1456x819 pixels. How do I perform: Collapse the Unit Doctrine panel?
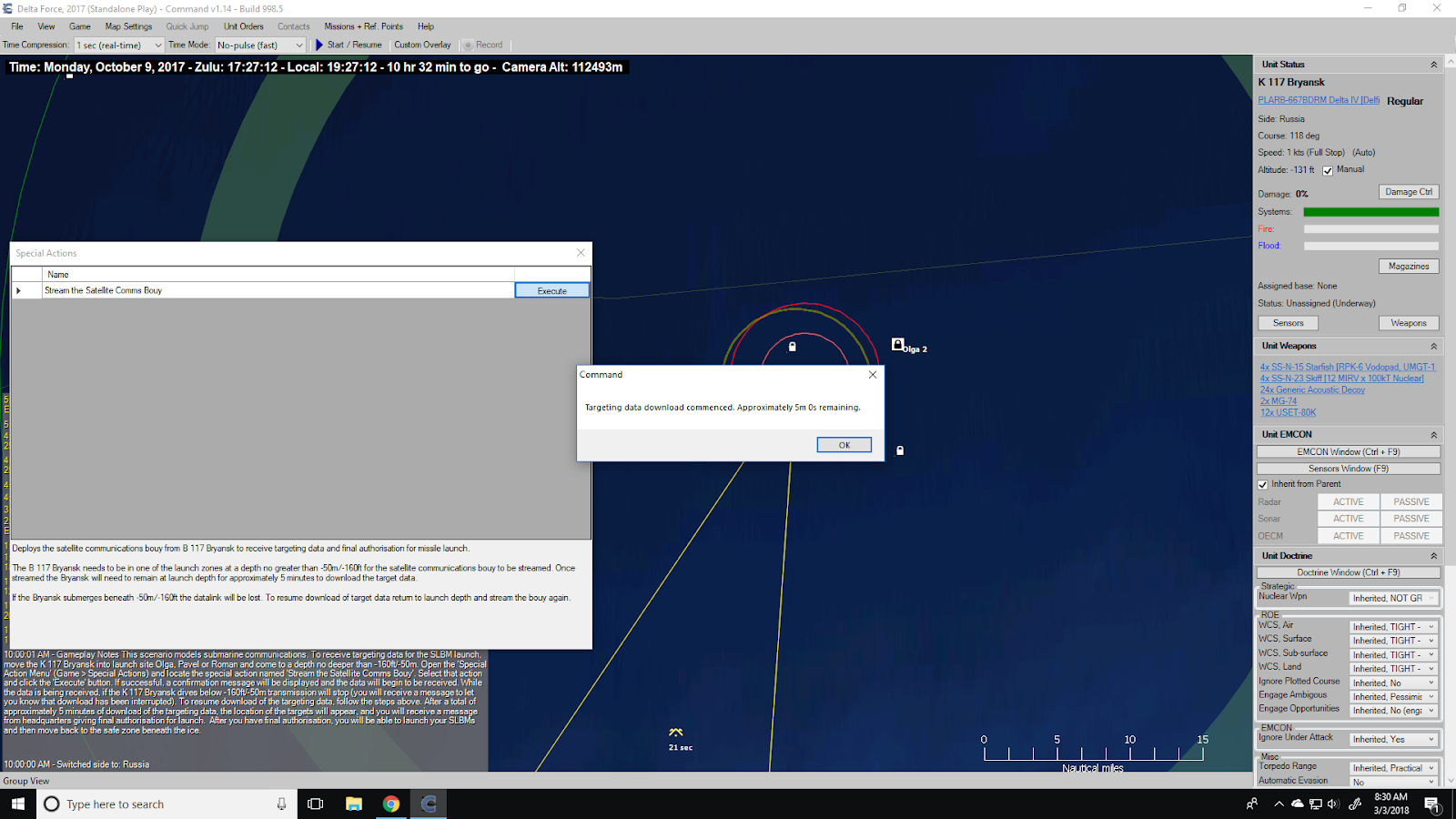1433,556
